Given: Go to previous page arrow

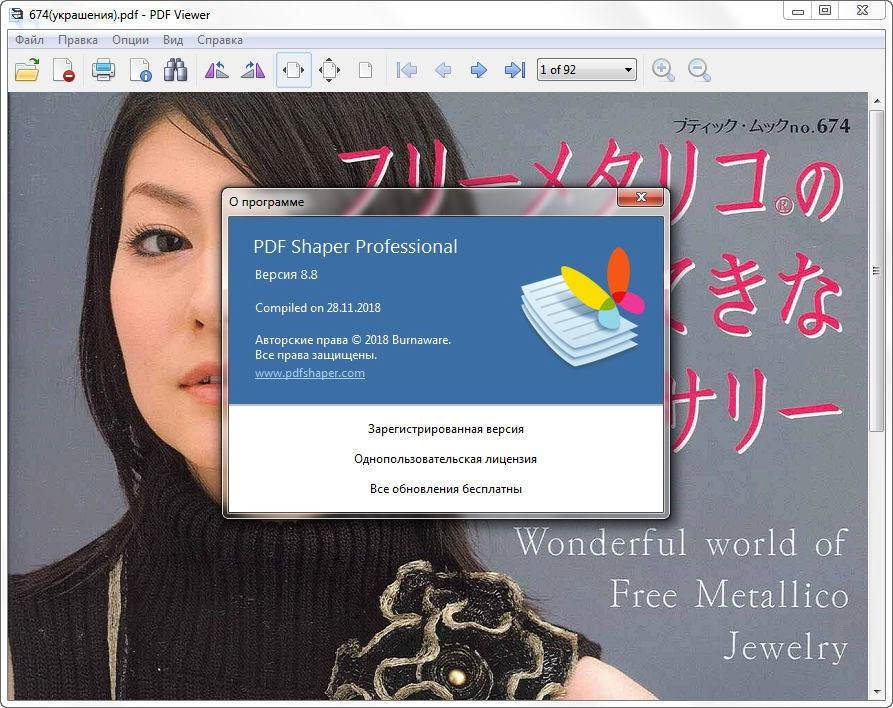Looking at the screenshot, I should [443, 70].
